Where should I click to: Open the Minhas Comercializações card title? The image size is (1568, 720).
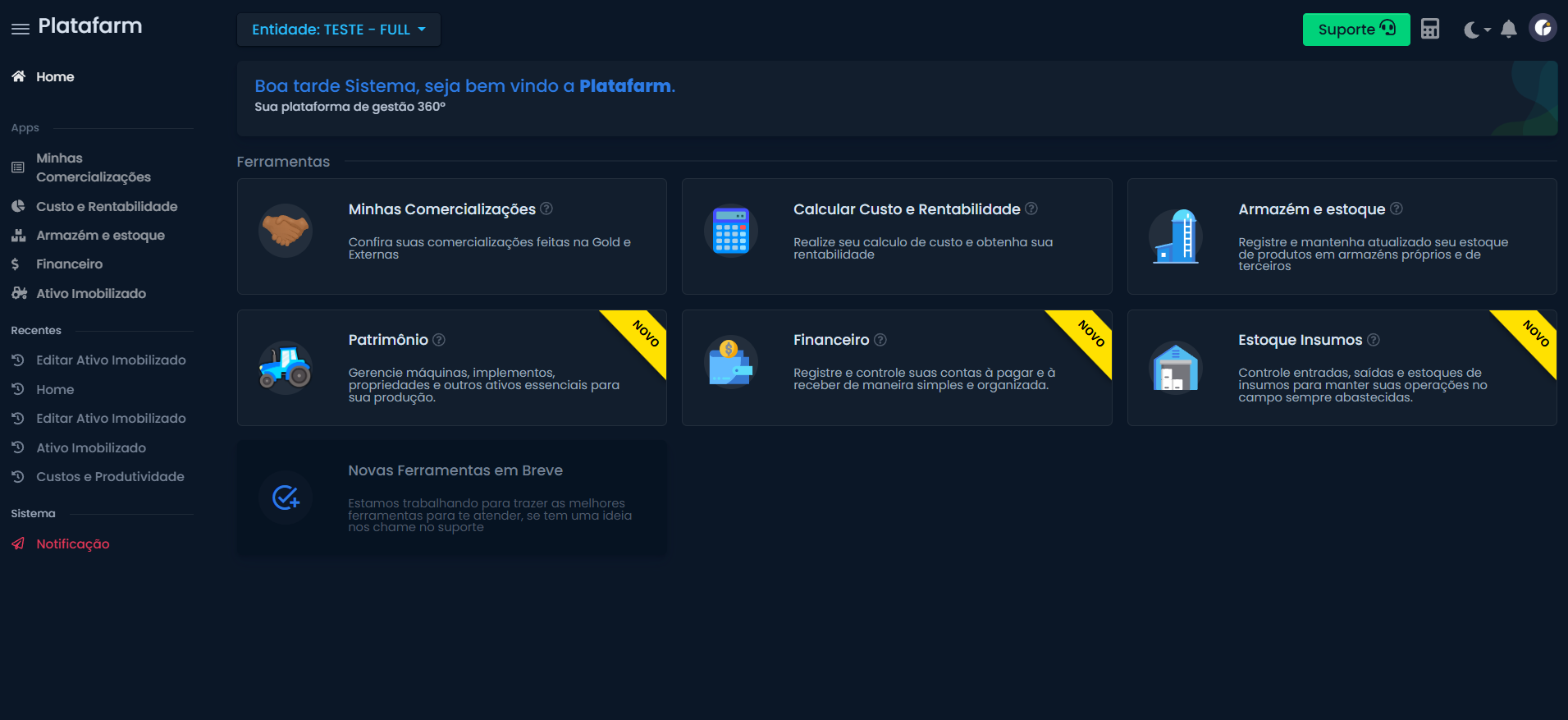pyautogui.click(x=442, y=209)
